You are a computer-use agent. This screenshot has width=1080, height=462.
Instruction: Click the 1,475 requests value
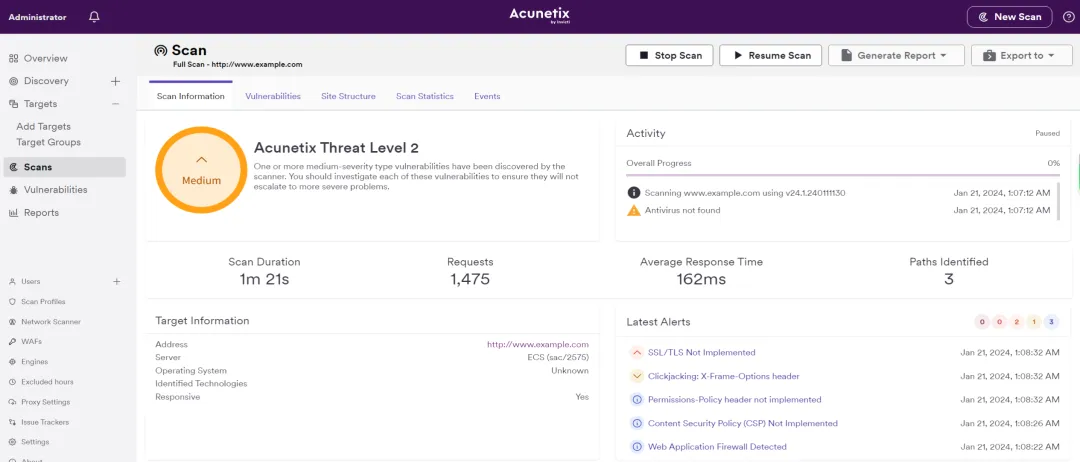[x=470, y=280]
